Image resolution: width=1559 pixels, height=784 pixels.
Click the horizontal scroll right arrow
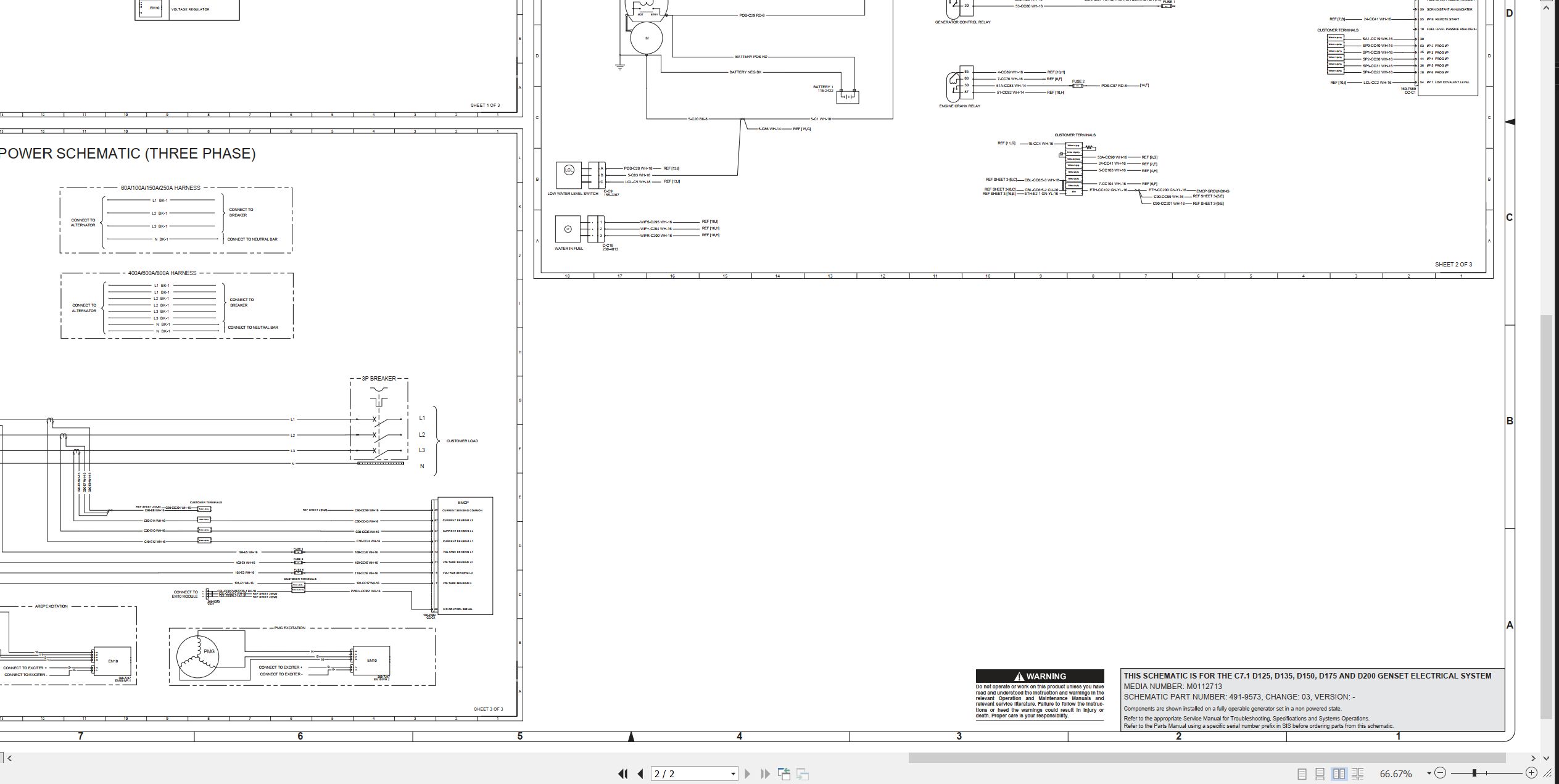1533,758
